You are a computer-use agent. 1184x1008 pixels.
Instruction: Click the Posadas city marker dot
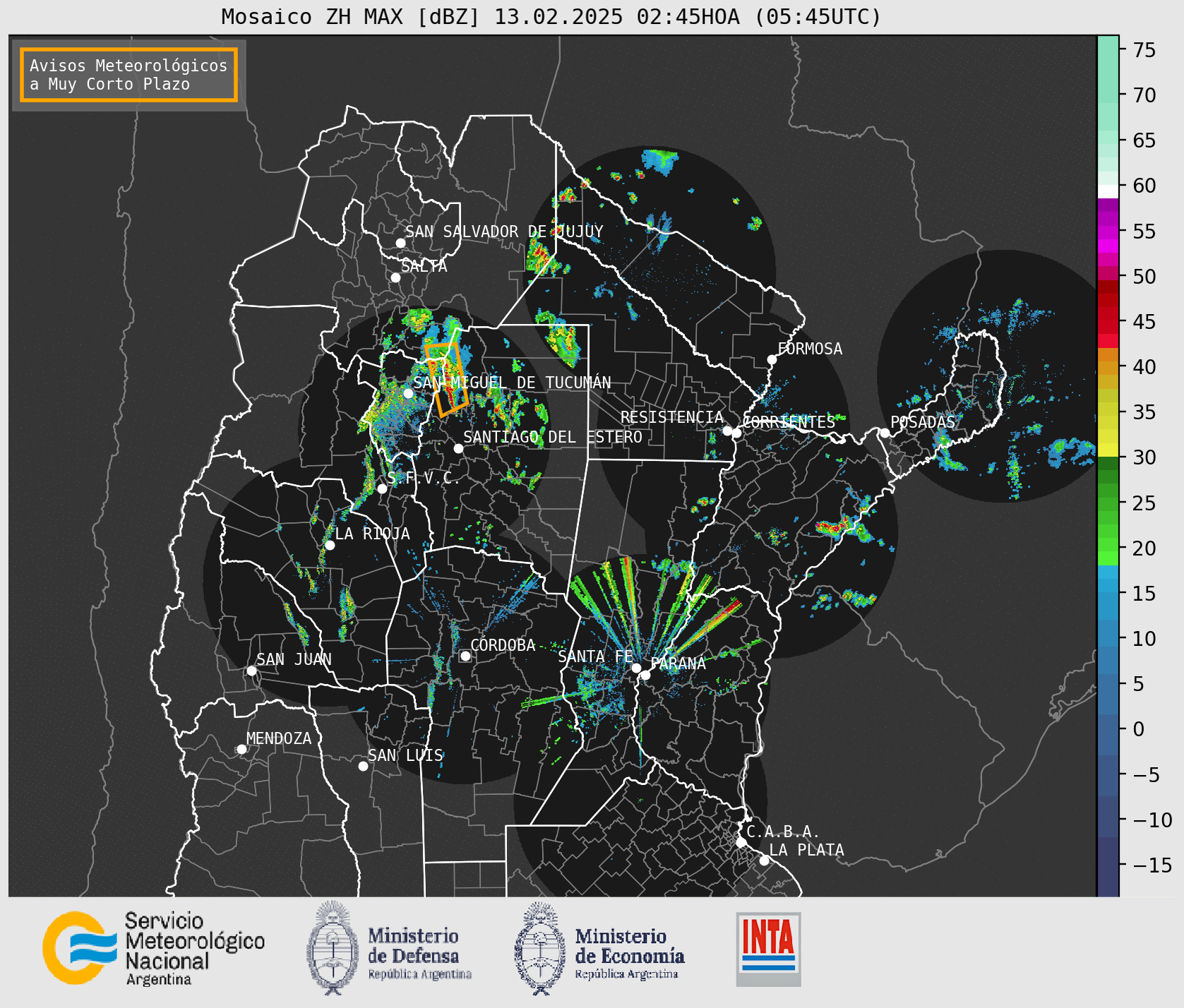[x=885, y=433]
